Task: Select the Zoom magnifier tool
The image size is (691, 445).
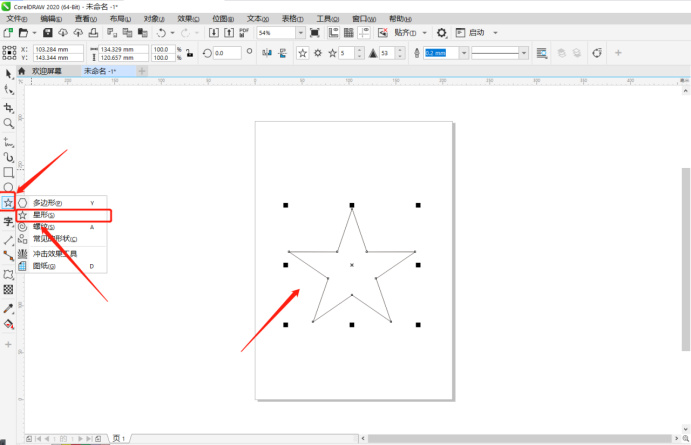Action: (x=8, y=123)
